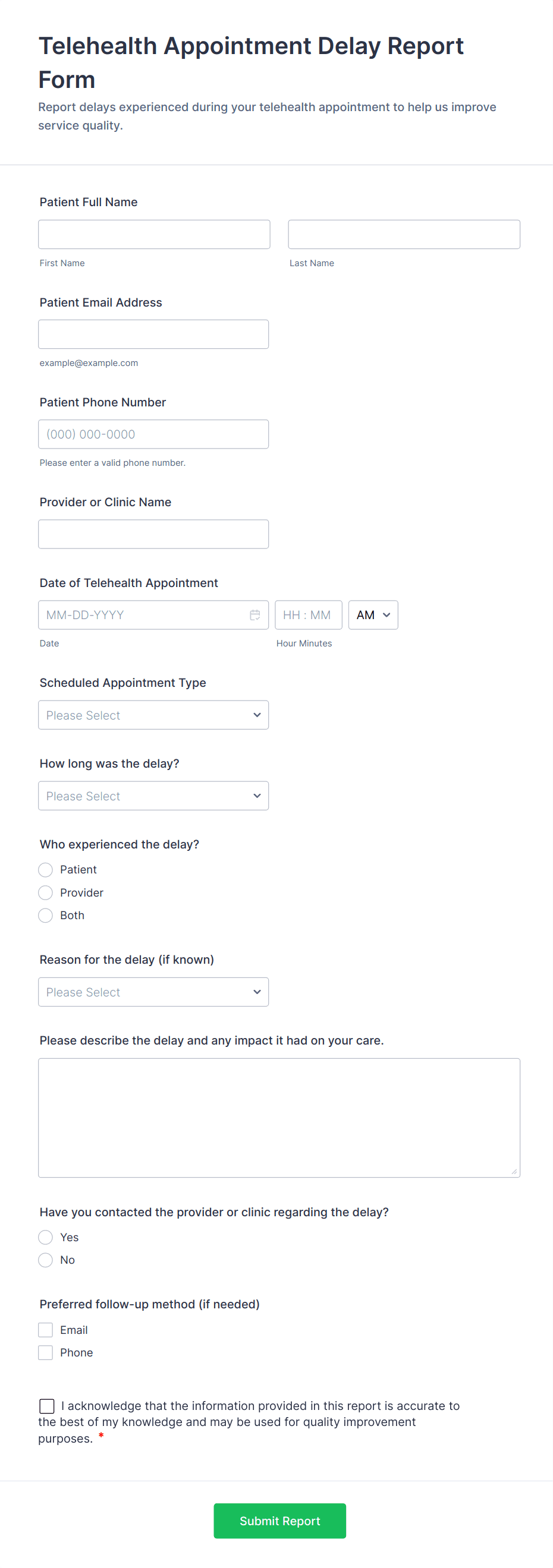Screen dimensions: 553x1568
Task: Mark Yes for contacted the provider
Action: pyautogui.click(x=46, y=1238)
